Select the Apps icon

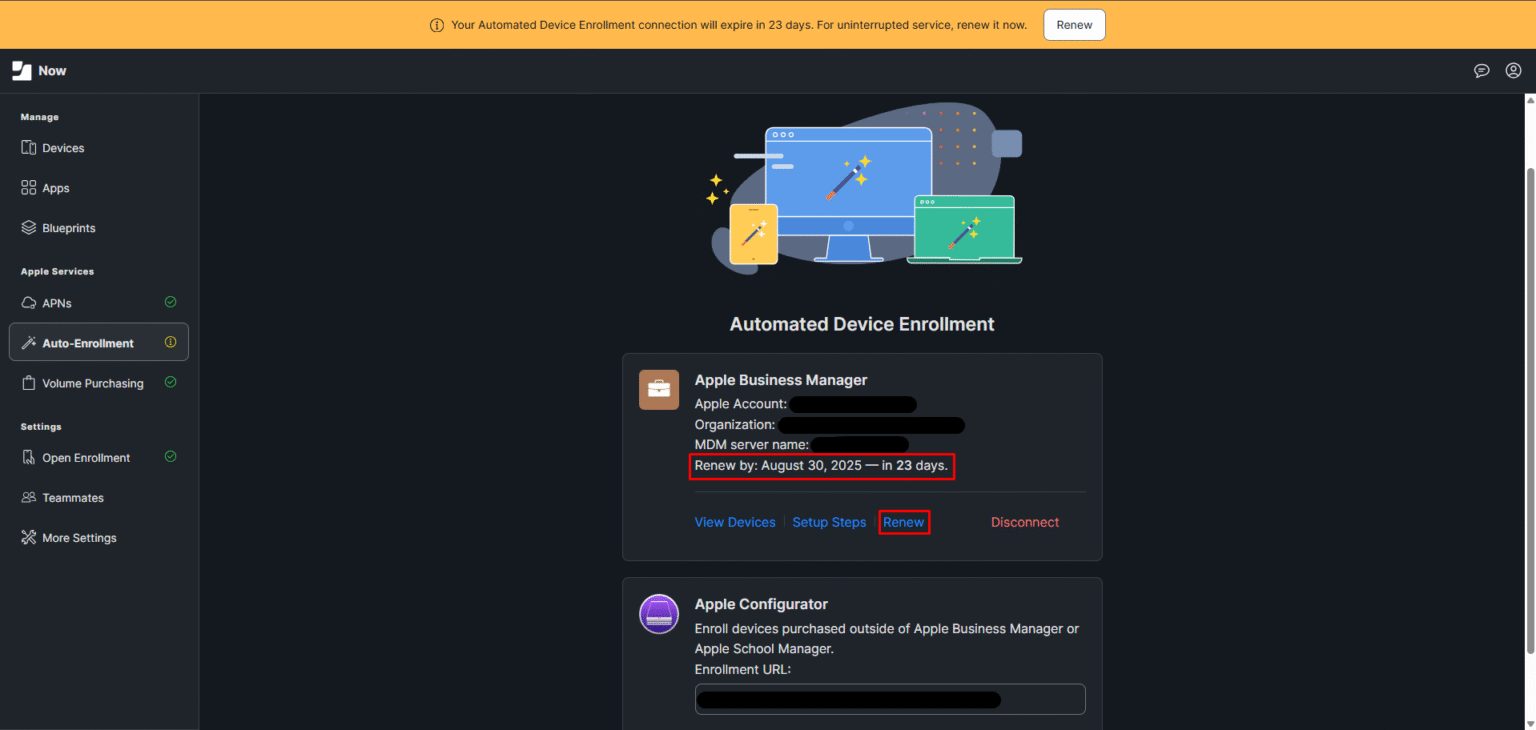pyautogui.click(x=28, y=187)
